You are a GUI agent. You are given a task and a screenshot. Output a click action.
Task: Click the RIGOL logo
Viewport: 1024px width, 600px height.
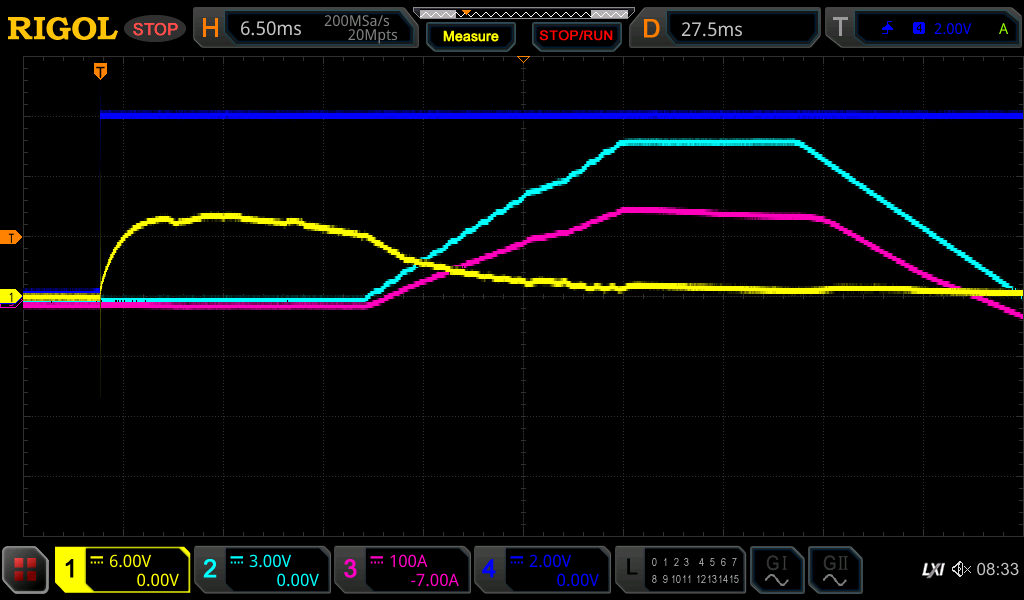(x=62, y=29)
